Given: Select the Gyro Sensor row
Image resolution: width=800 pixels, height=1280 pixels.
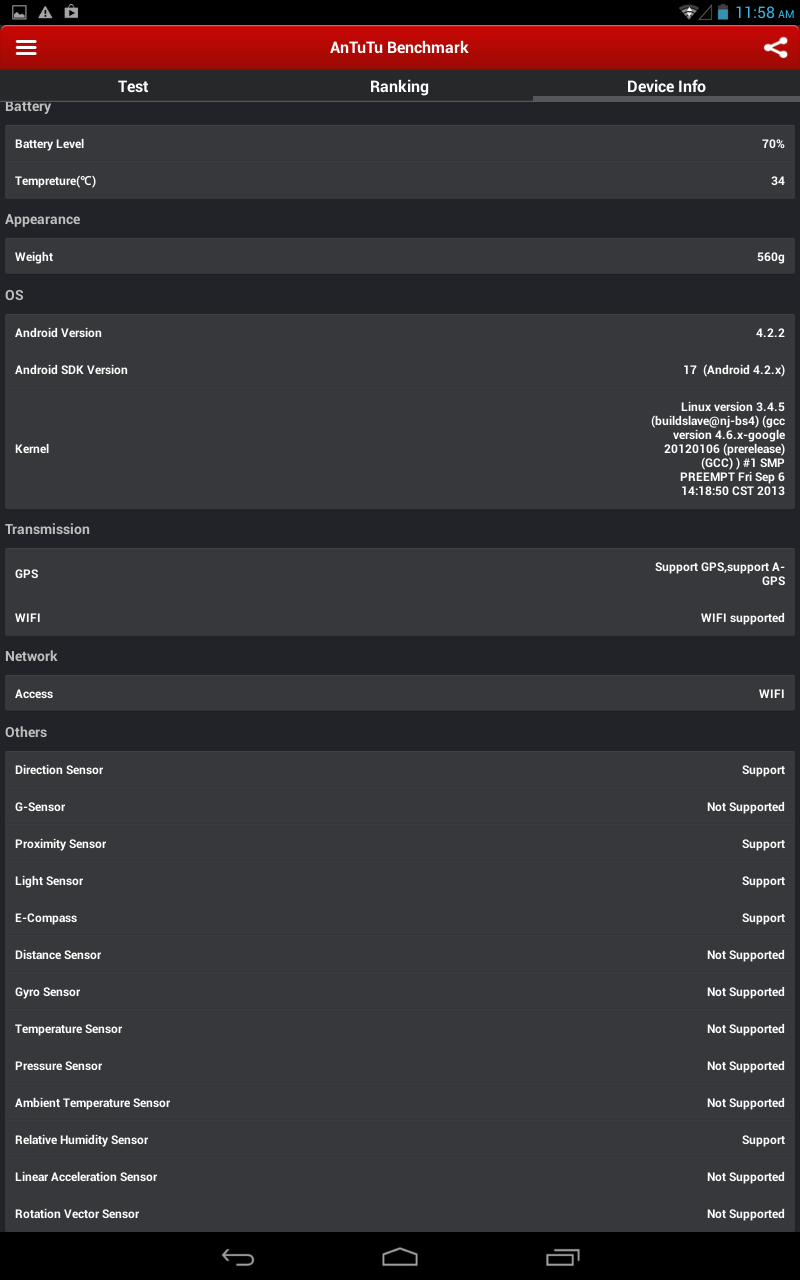Looking at the screenshot, I should point(400,992).
